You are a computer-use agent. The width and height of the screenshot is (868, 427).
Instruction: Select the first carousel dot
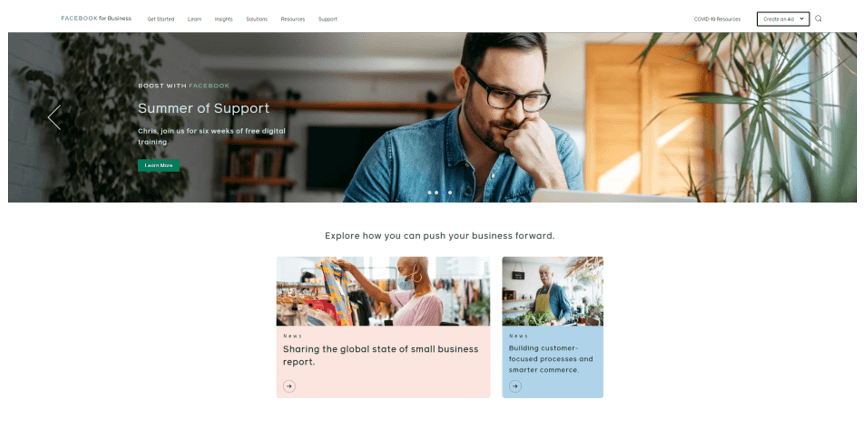430,193
